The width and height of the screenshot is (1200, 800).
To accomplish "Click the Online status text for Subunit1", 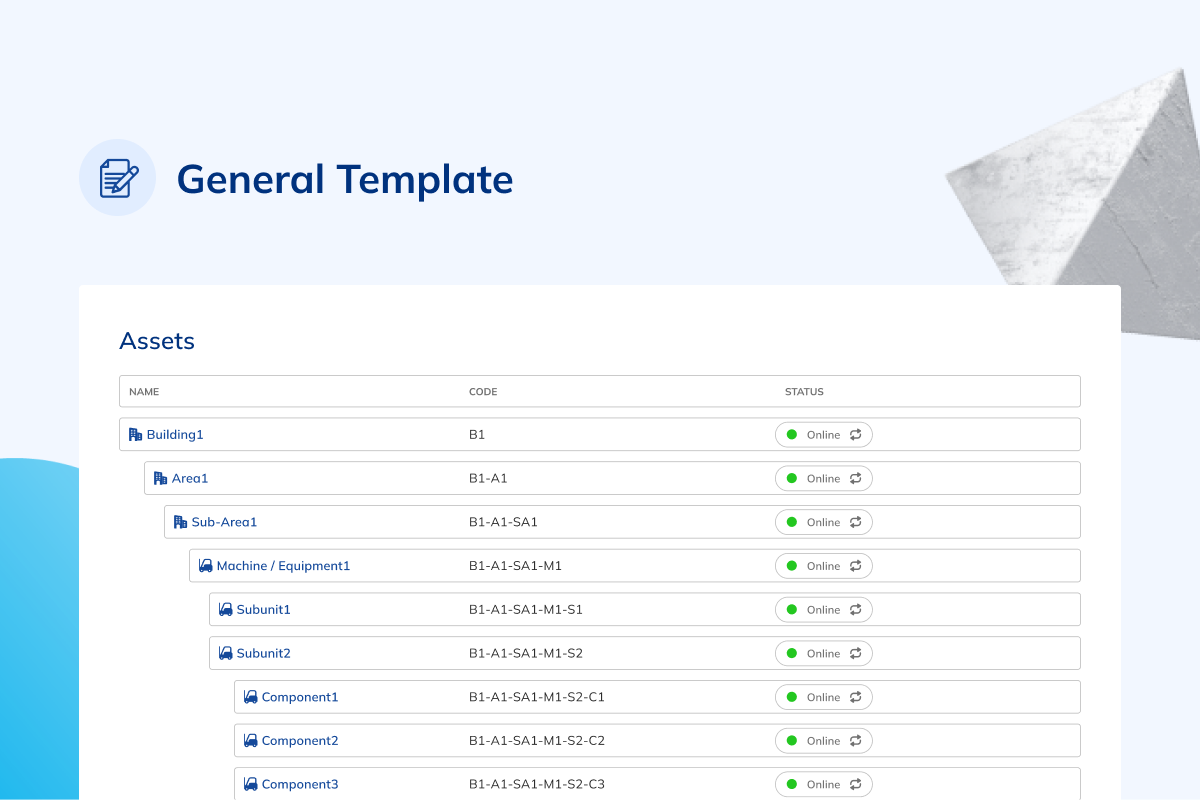I will (824, 609).
